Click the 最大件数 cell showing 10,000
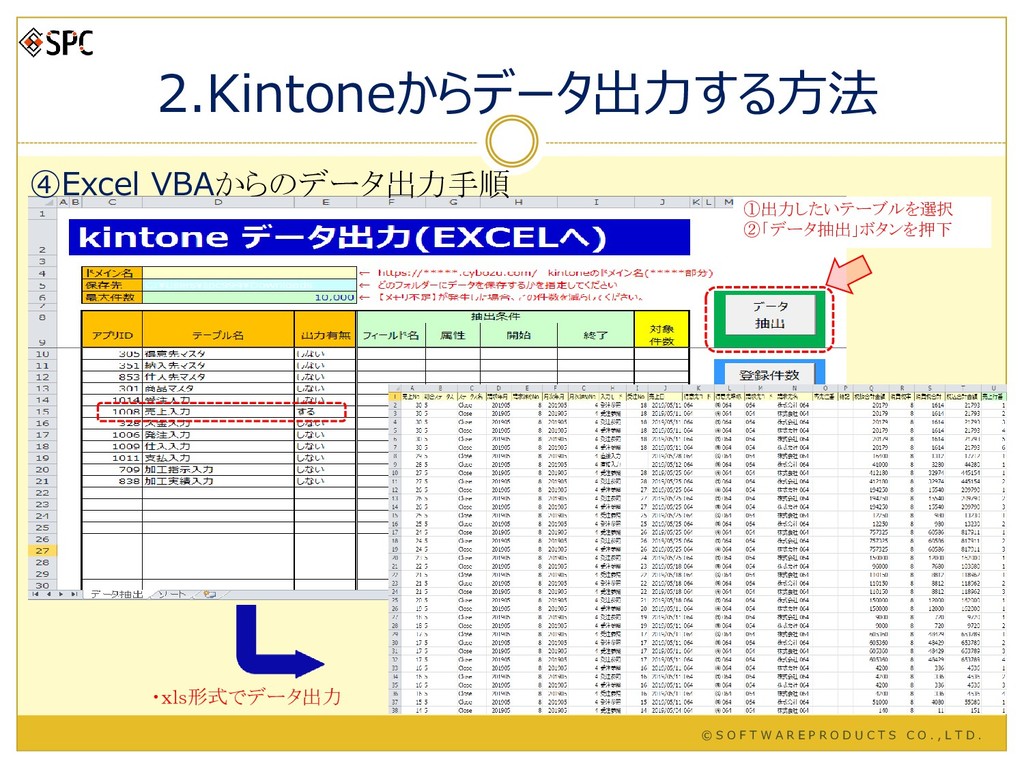 pyautogui.click(x=249, y=297)
